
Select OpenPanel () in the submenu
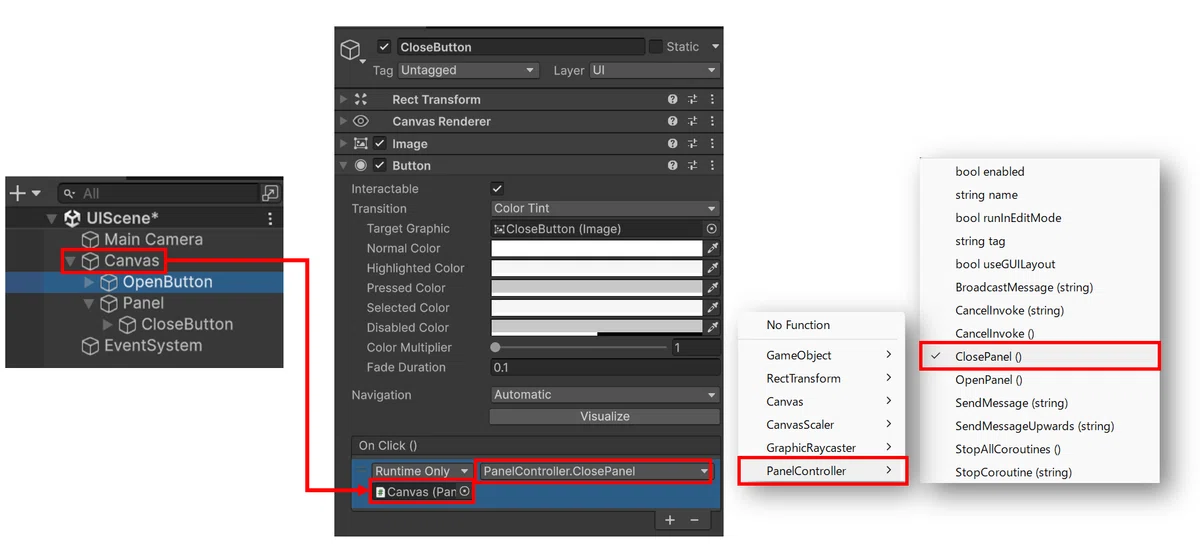tap(1039, 380)
